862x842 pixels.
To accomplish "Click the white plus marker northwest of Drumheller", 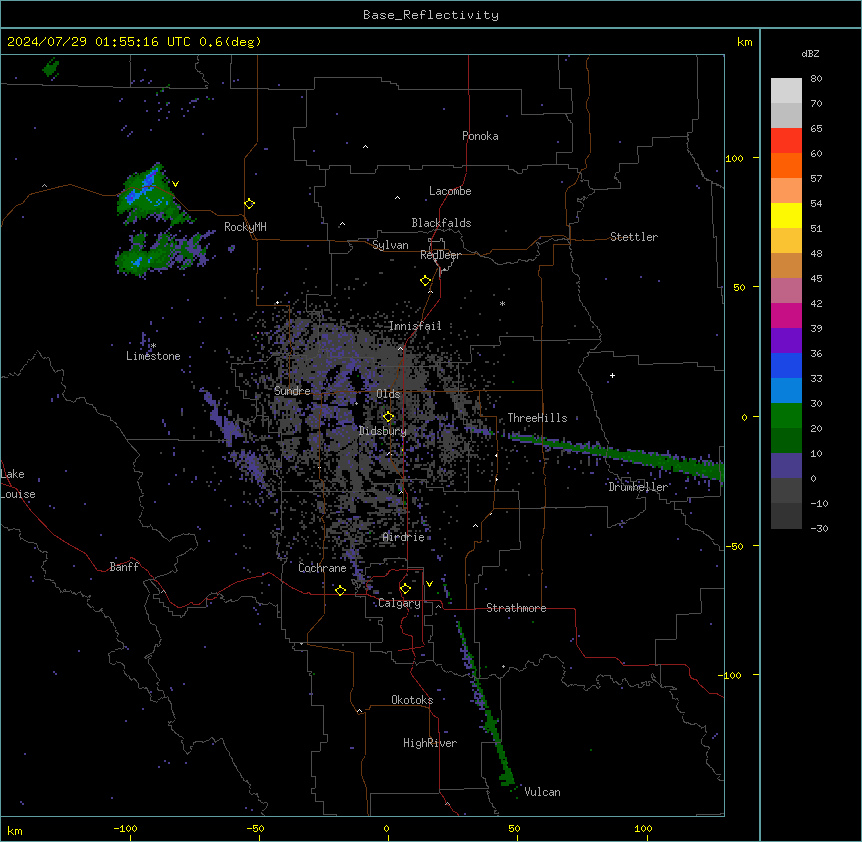I will point(612,375).
